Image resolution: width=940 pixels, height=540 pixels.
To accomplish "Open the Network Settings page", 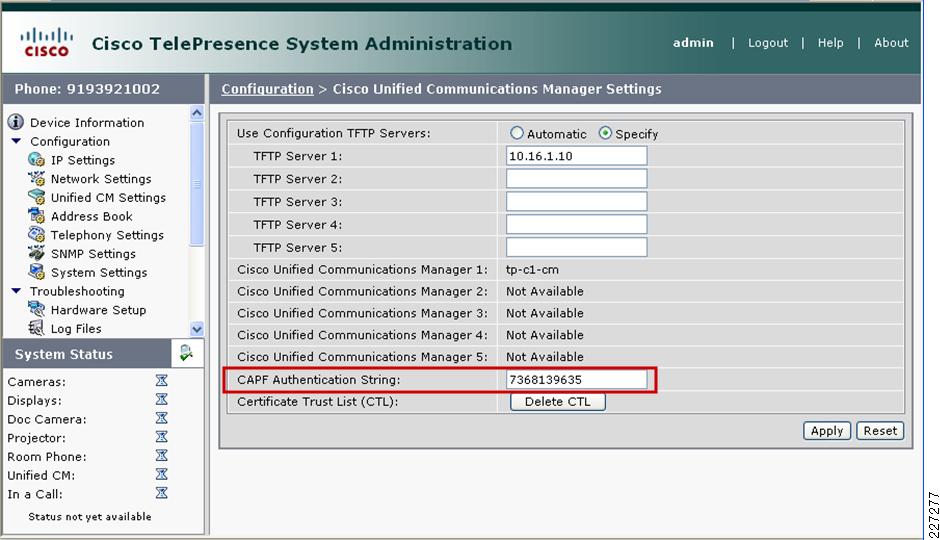I will click(101, 179).
